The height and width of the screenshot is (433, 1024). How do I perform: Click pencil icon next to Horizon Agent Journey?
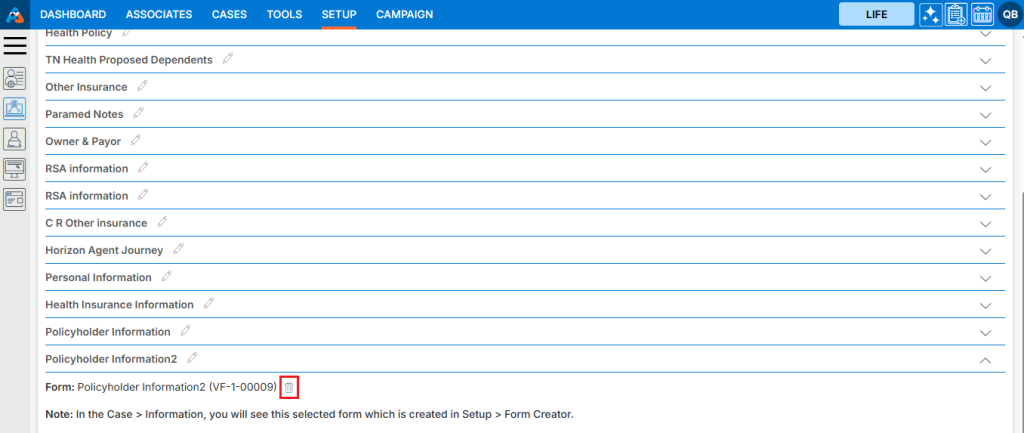179,249
